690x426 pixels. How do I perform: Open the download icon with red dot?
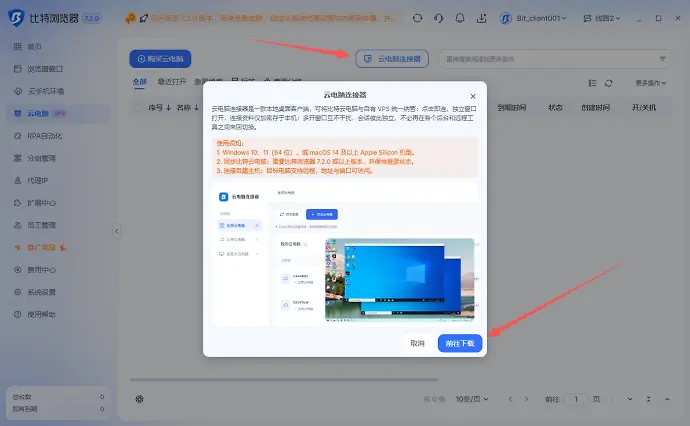tap(481, 18)
